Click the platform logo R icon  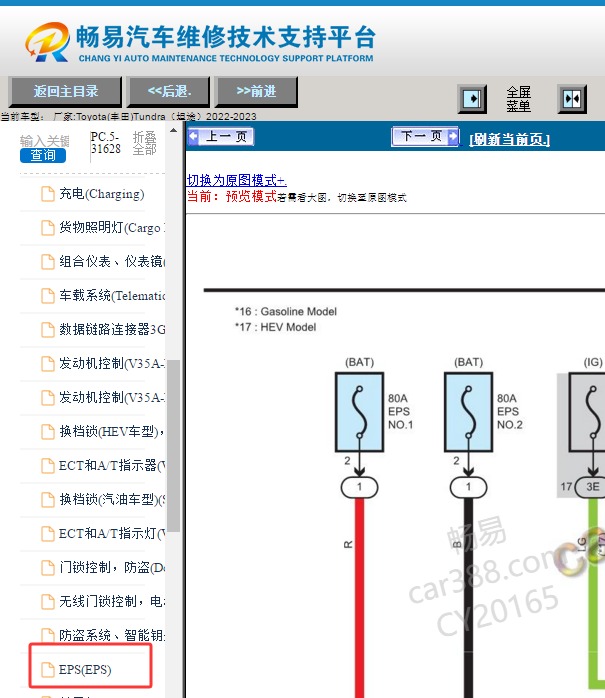tap(48, 42)
